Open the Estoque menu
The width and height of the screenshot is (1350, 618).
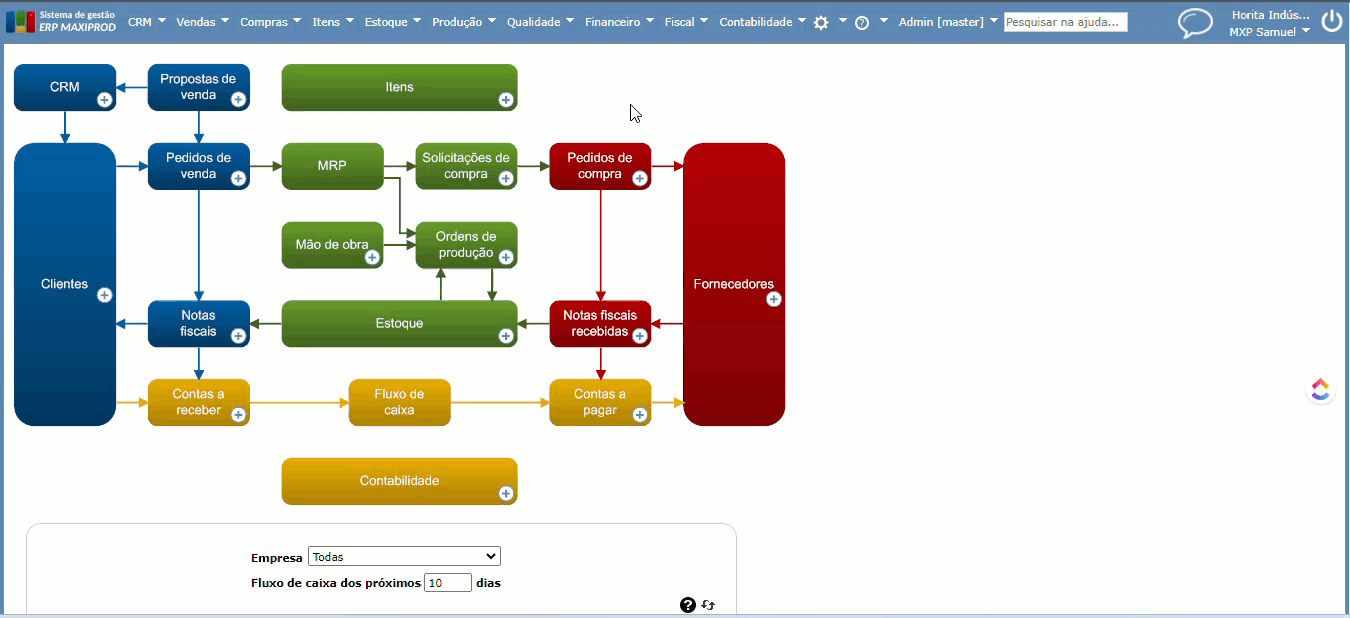click(393, 22)
